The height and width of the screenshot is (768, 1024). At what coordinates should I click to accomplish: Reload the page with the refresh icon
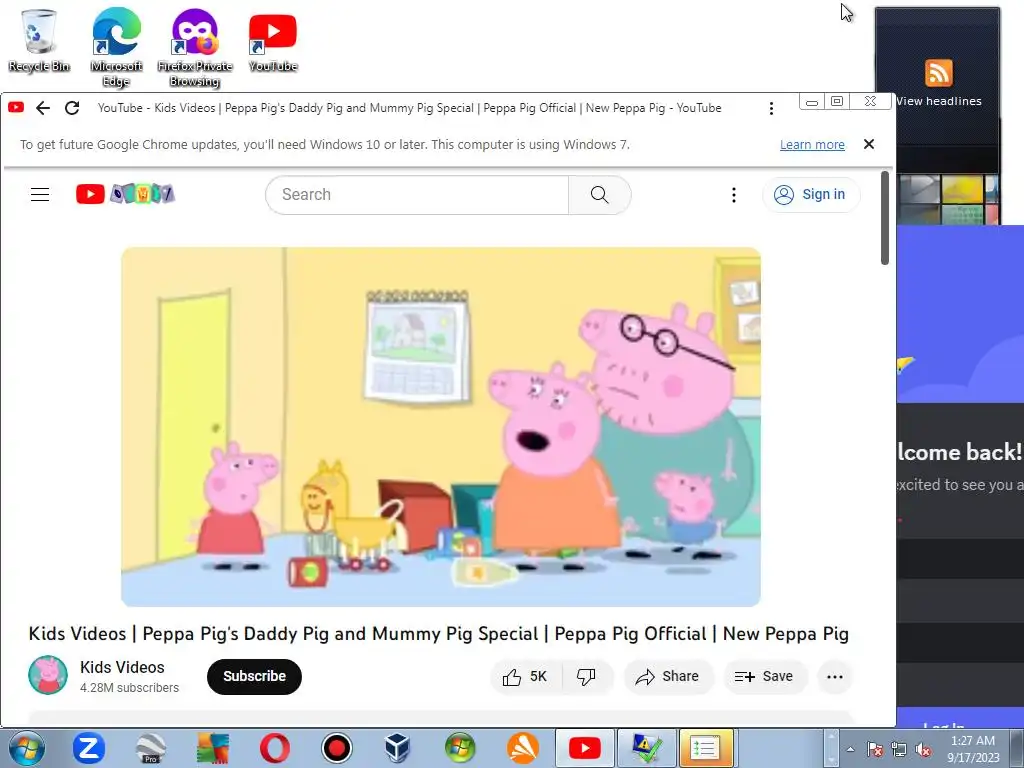tap(72, 108)
